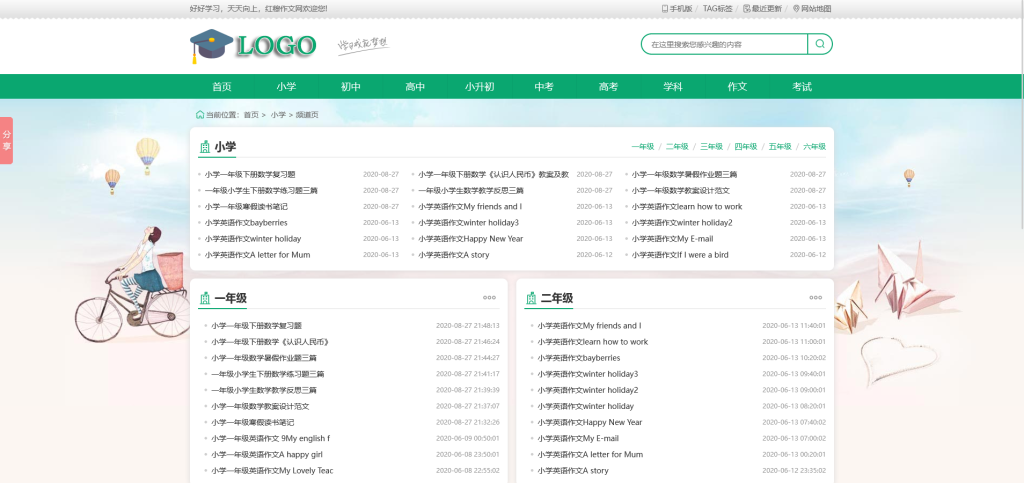This screenshot has width=1024, height=483.
Task: Select 高中 in the green navigation bar
Action: point(415,87)
